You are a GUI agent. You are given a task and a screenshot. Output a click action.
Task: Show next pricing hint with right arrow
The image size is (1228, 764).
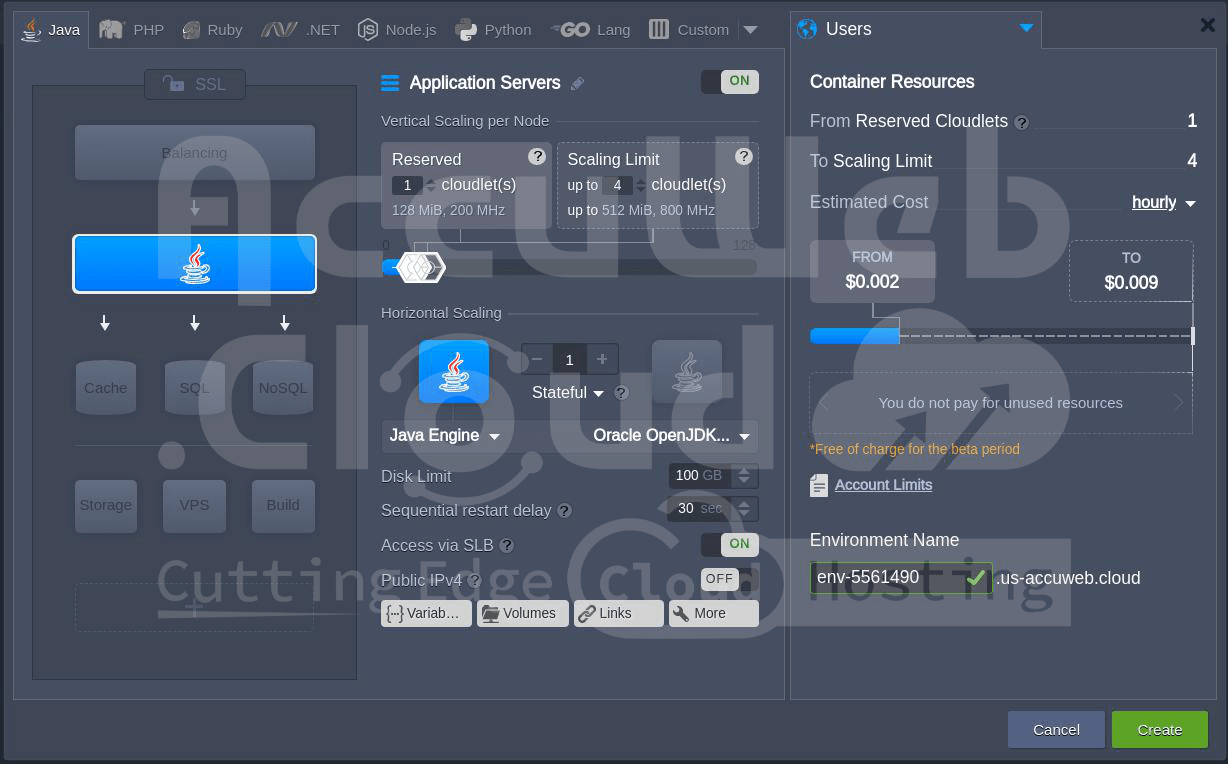[1178, 403]
